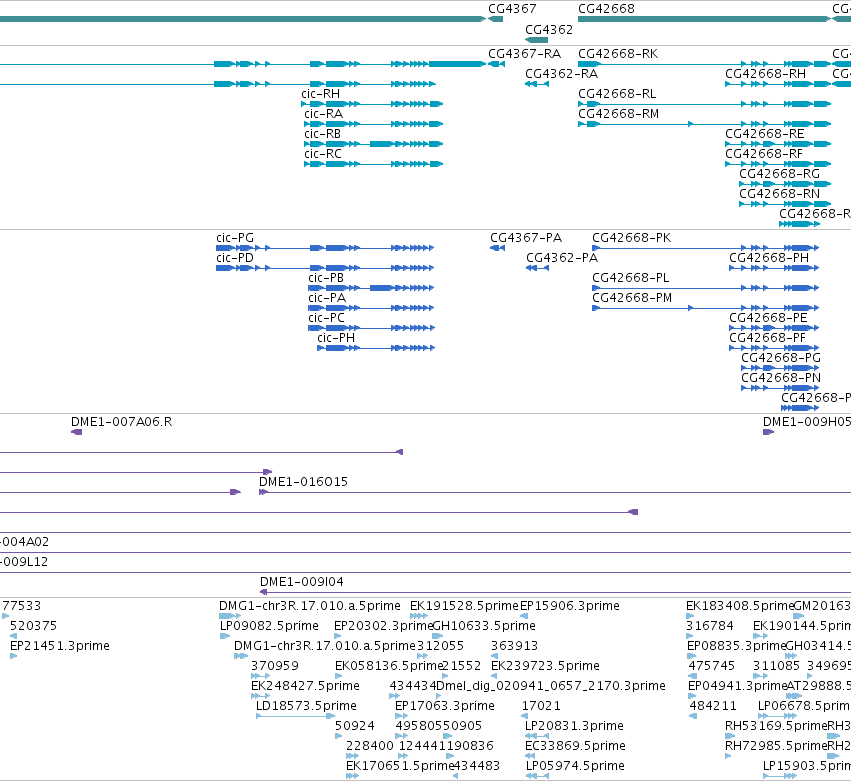Open the CG42668-RM transcript label
This screenshot has width=851, height=781.
(619, 114)
